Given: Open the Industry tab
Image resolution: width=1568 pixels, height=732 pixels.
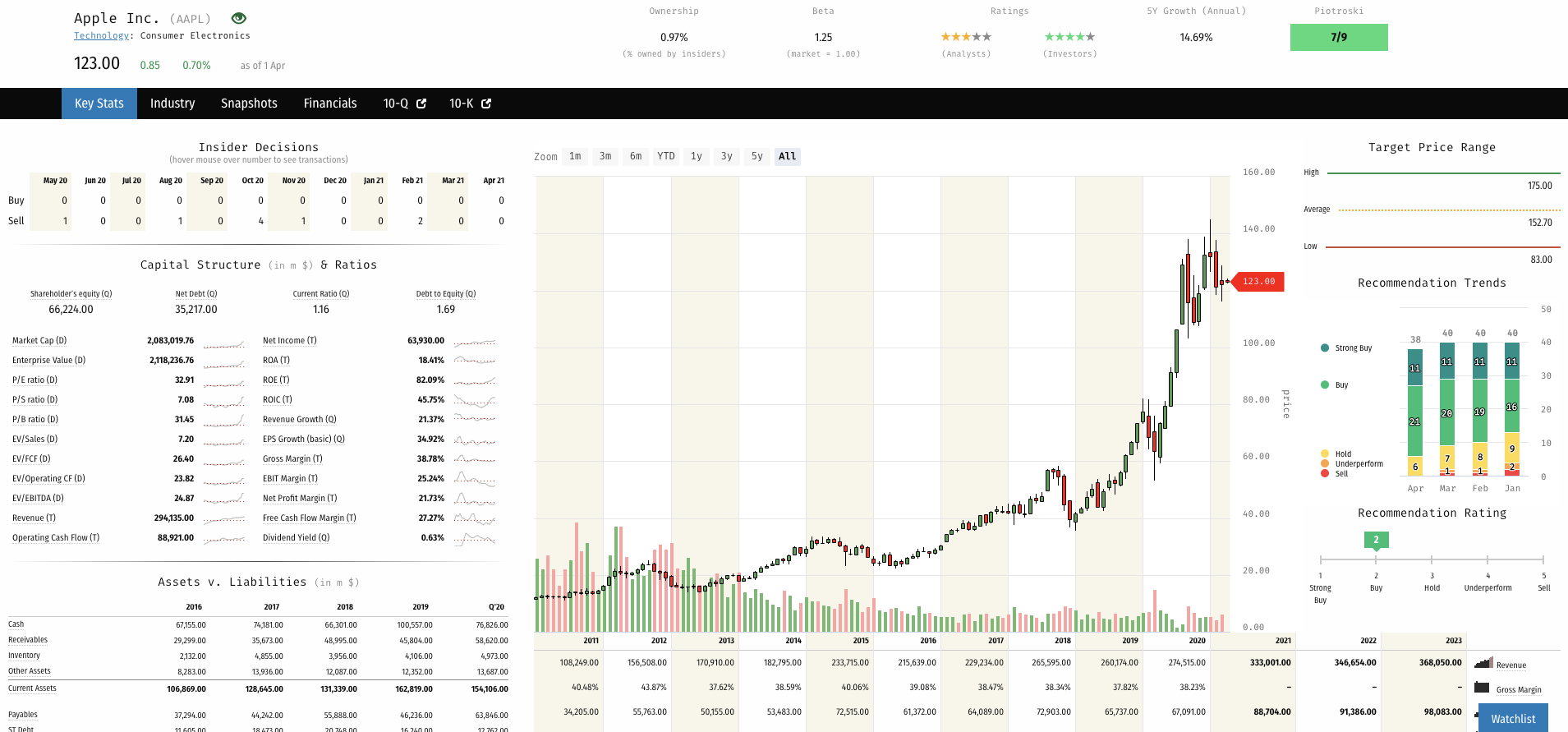Looking at the screenshot, I should click(172, 104).
